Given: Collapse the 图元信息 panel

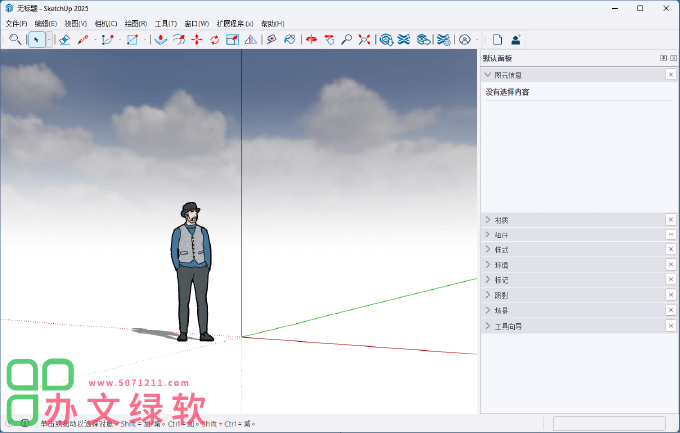Looking at the screenshot, I should (488, 75).
